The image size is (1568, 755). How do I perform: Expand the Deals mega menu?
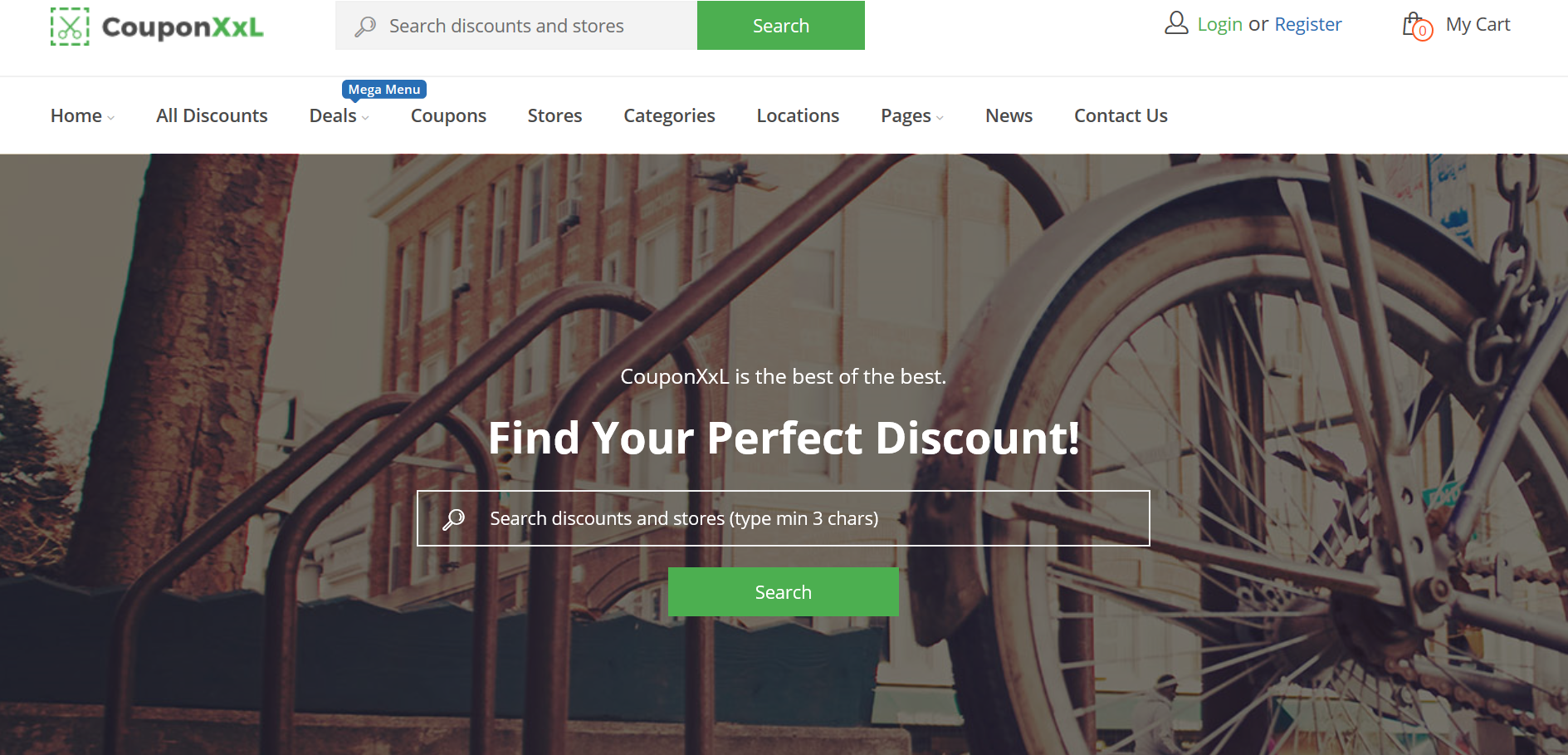339,115
